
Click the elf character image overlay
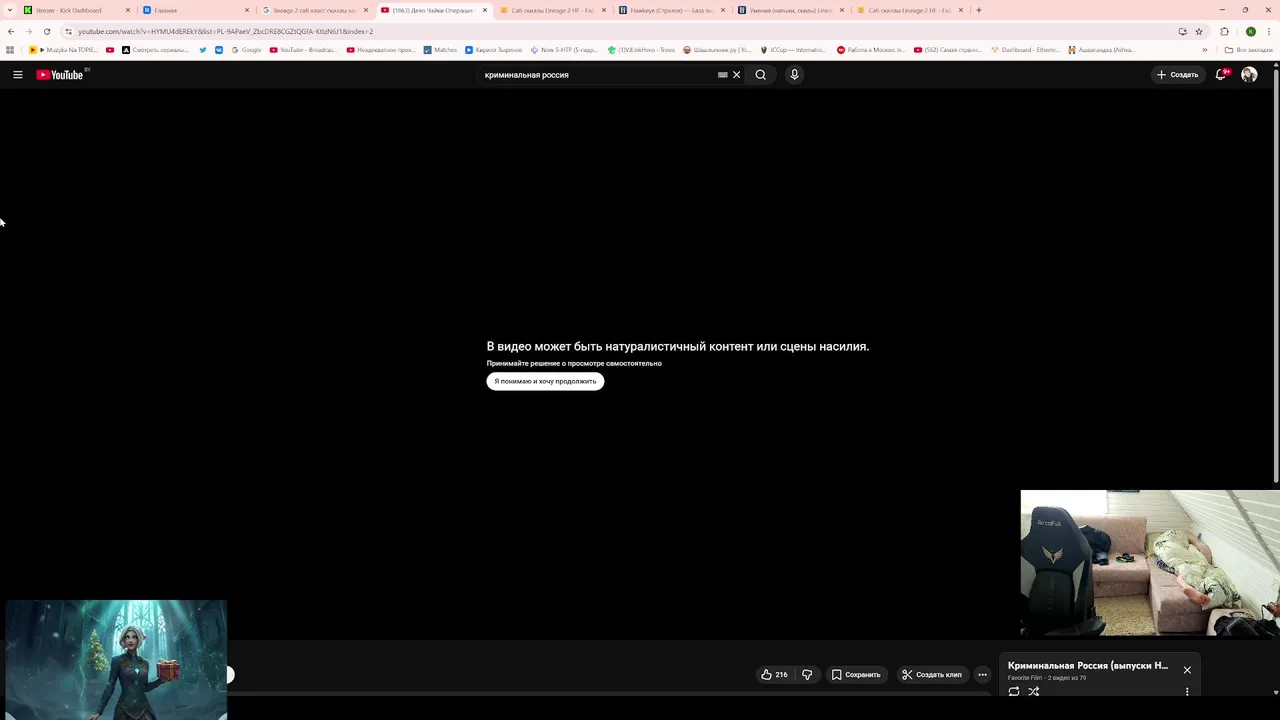pyautogui.click(x=116, y=660)
